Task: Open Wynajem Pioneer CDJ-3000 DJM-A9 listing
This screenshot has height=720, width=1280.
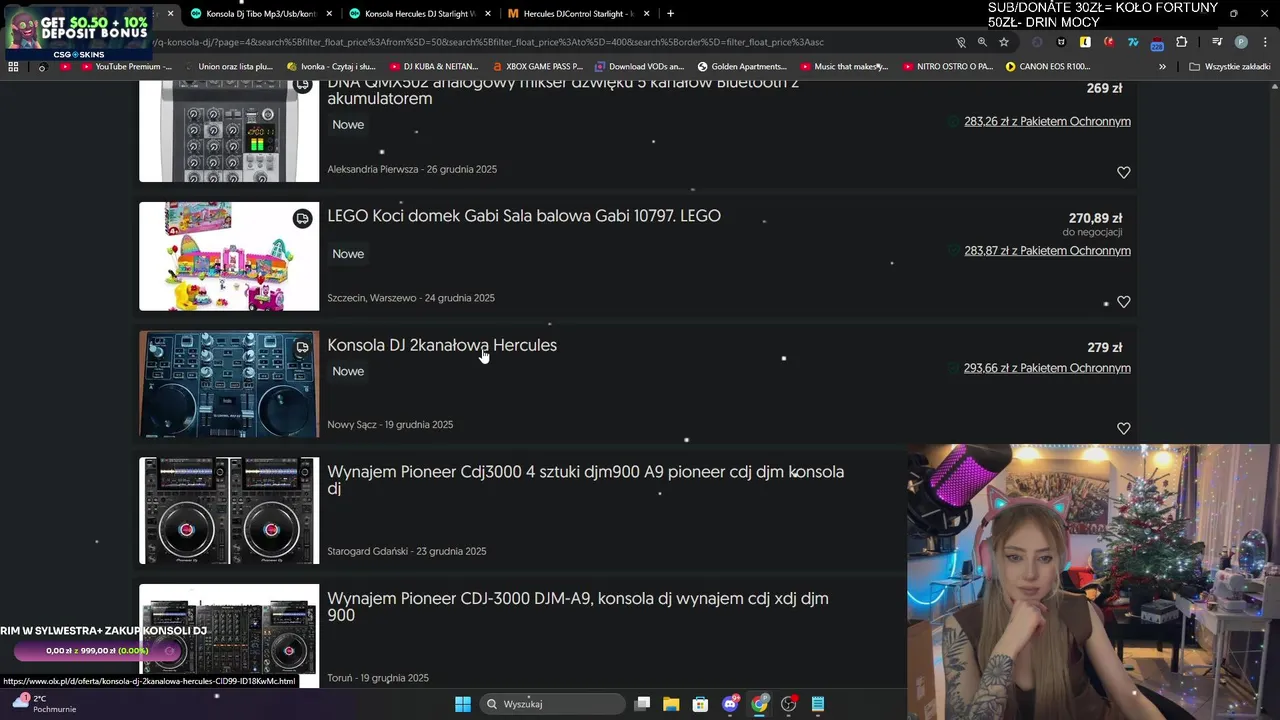Action: (578, 607)
